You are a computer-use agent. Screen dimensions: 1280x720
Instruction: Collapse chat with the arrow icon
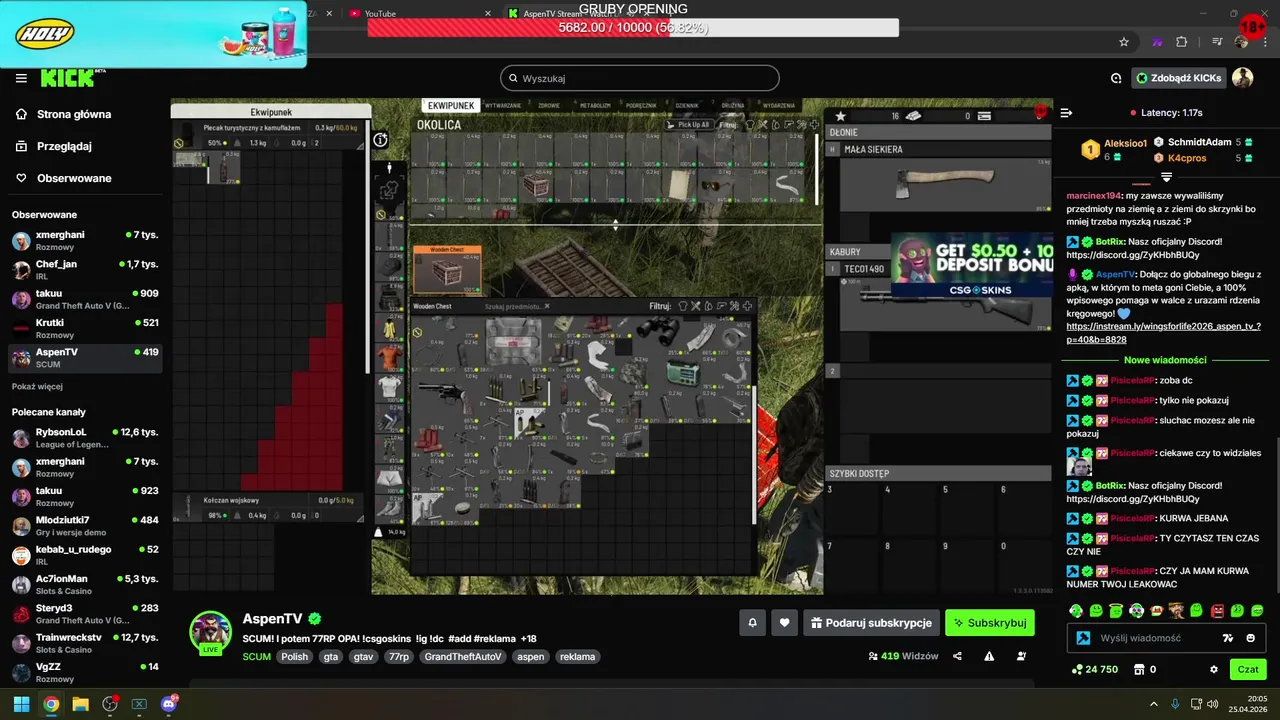pos(1066,113)
